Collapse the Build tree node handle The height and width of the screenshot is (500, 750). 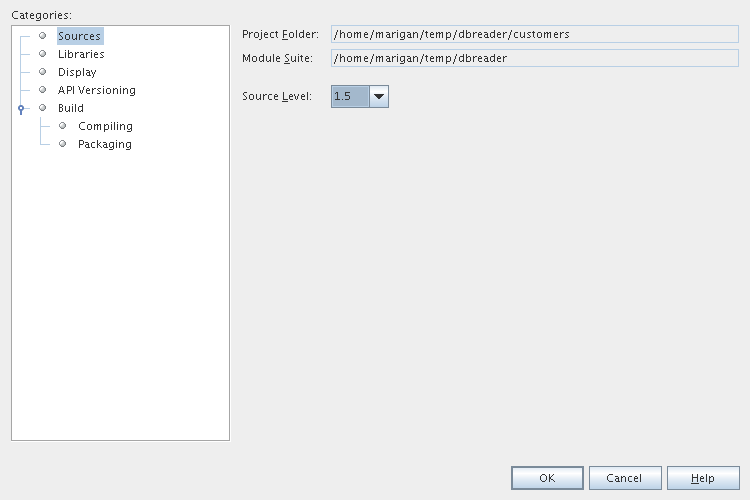(21, 108)
